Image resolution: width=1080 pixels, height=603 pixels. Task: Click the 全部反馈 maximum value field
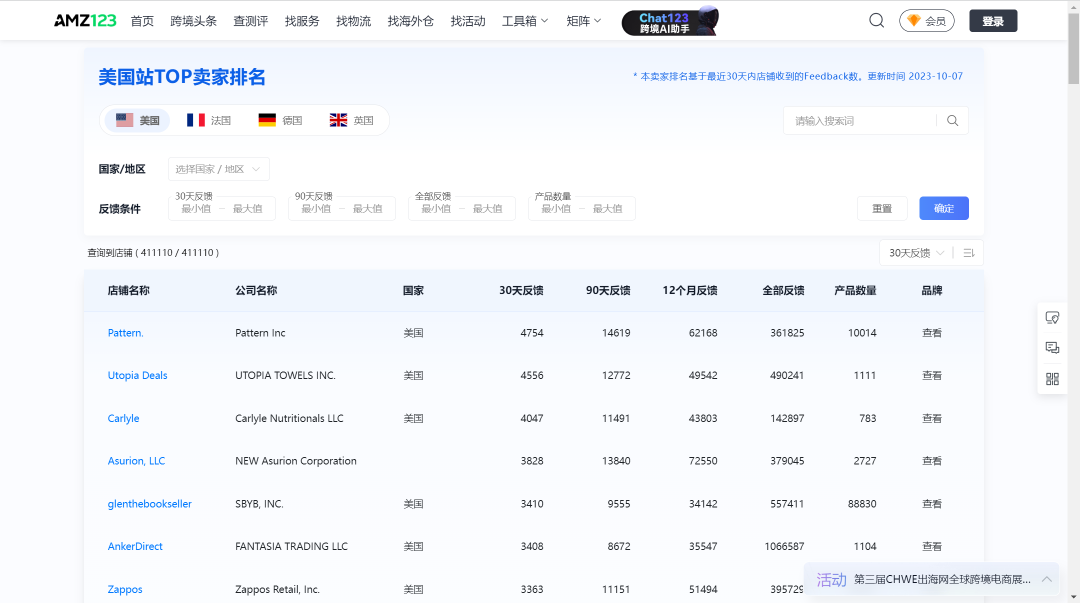[x=487, y=209]
